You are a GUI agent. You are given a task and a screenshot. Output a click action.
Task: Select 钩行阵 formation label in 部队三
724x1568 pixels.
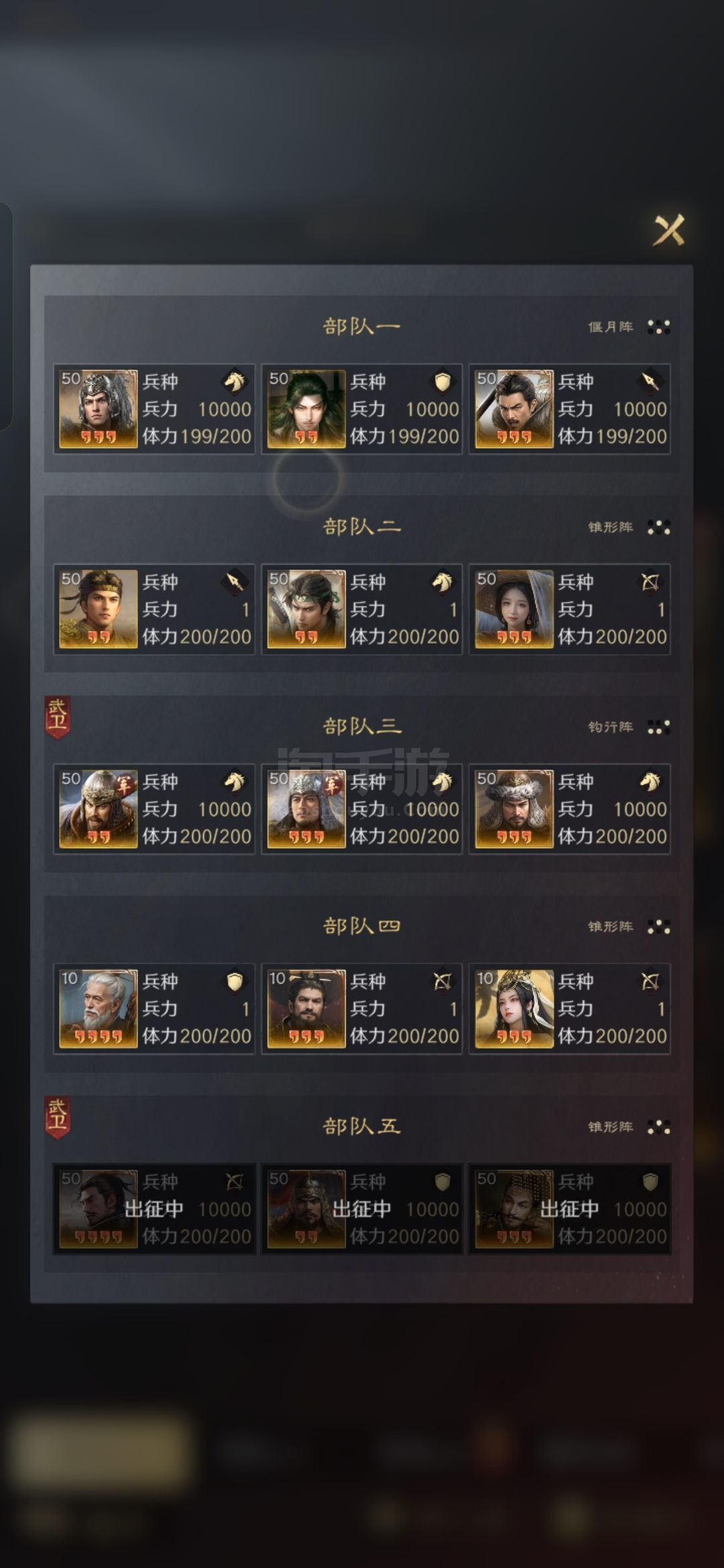click(x=611, y=727)
